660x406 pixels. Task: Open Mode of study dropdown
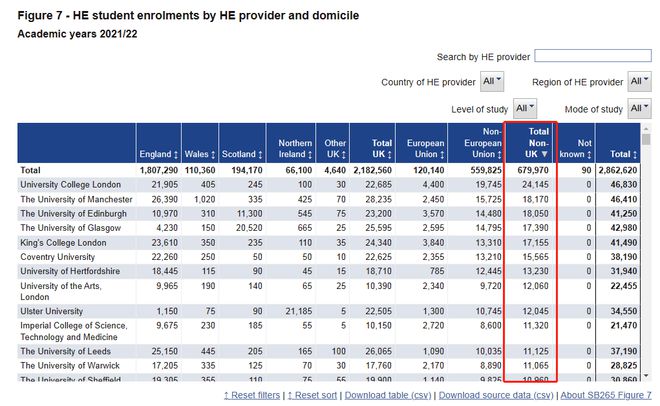point(639,109)
